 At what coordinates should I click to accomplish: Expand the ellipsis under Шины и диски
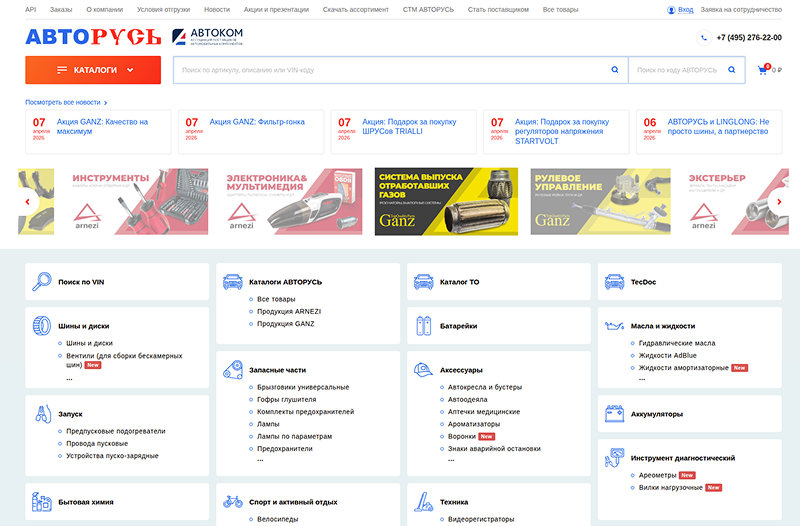click(x=69, y=378)
